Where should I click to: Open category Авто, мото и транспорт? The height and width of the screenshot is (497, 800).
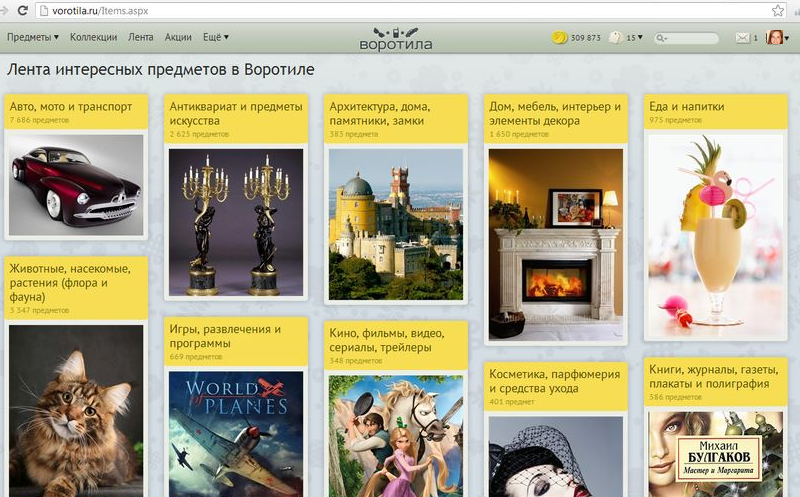pyautogui.click(x=70, y=107)
